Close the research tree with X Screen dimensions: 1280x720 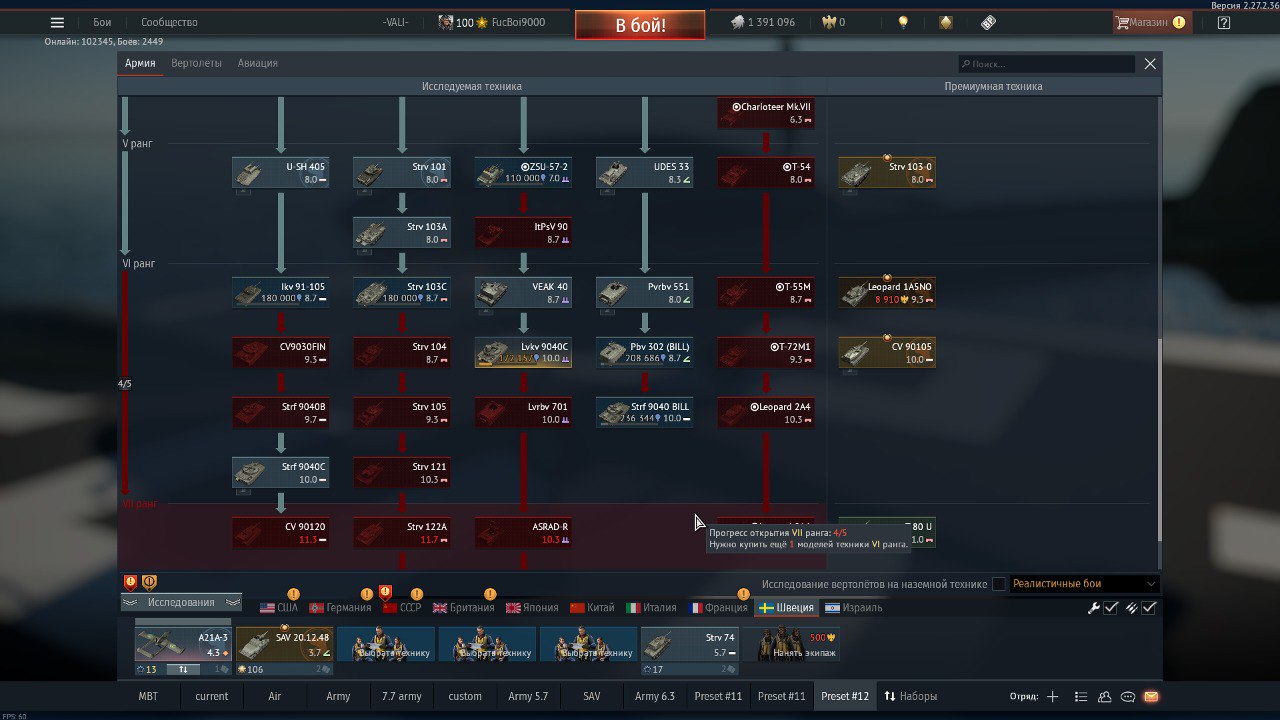point(1150,63)
